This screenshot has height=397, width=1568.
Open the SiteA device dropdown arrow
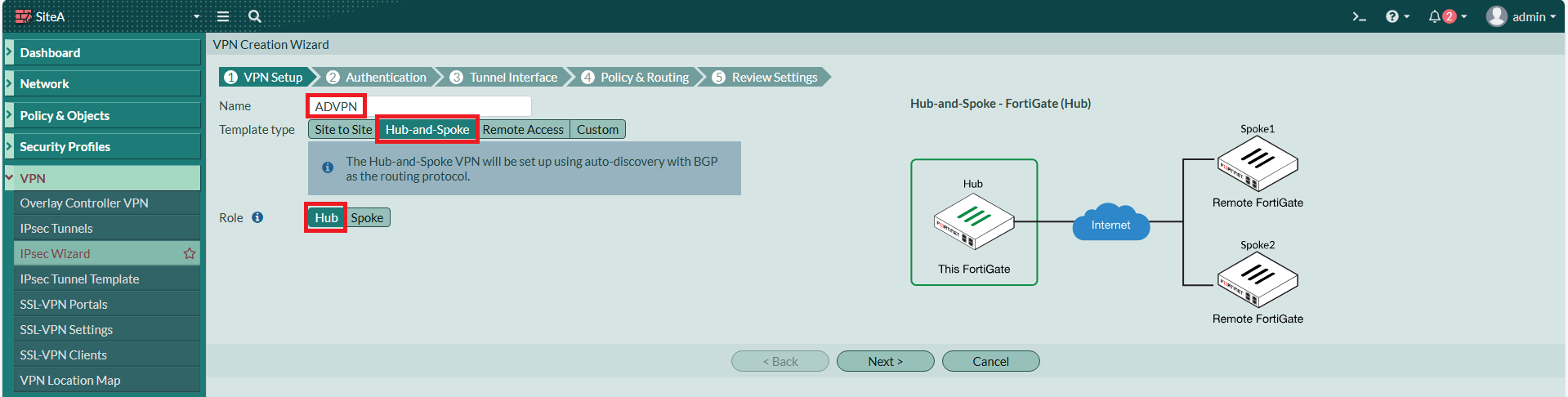click(196, 16)
